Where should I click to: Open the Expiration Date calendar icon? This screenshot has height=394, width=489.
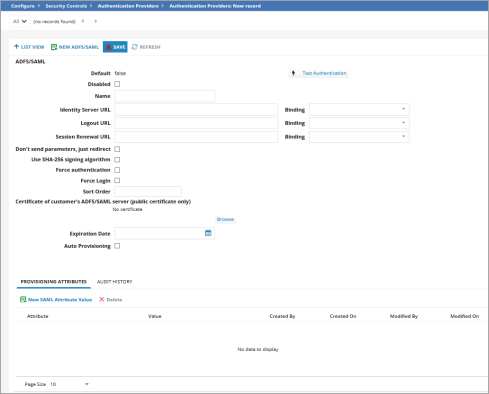click(x=208, y=233)
